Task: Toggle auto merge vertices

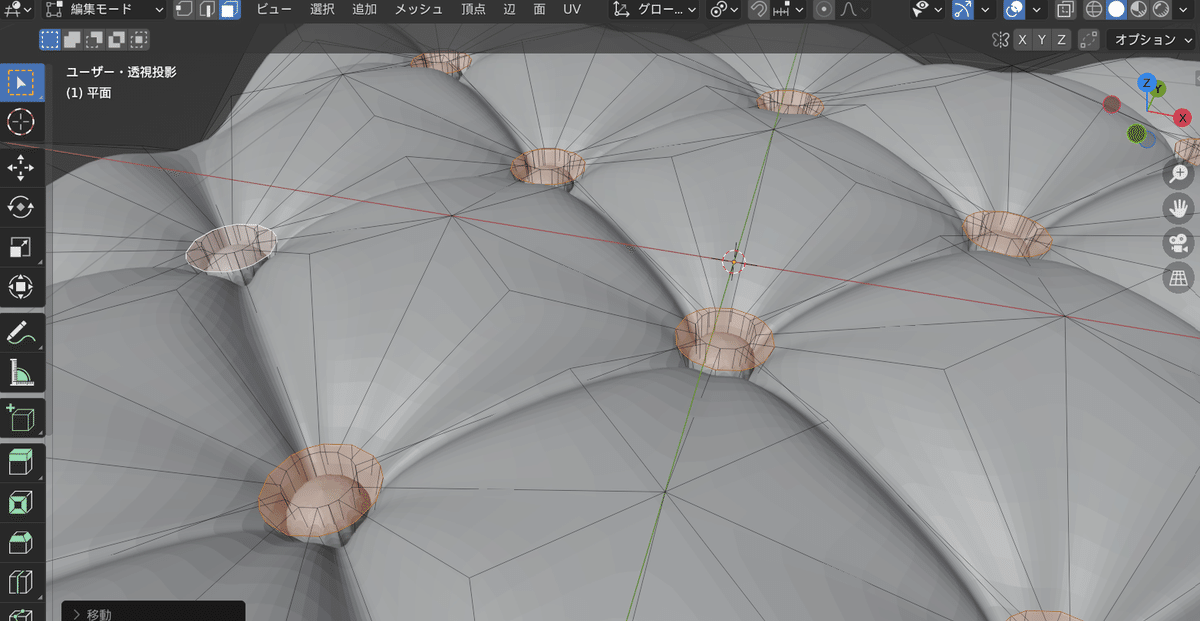Action: tap(1089, 40)
